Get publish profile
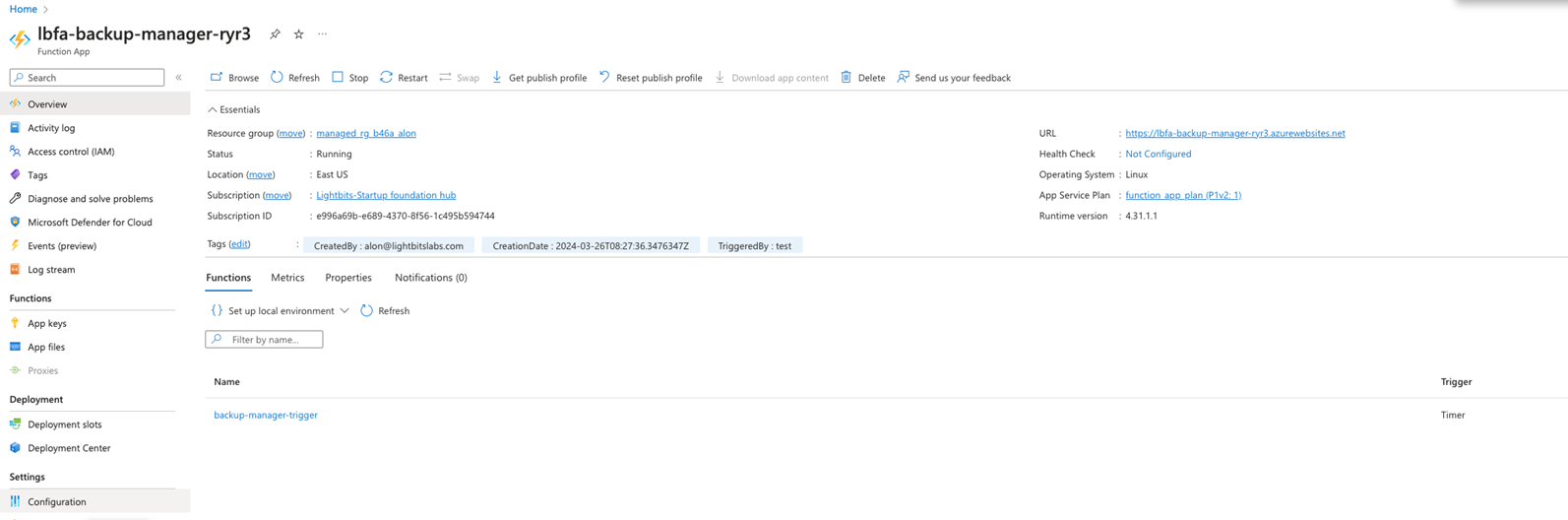The width and height of the screenshot is (1568, 520). point(538,77)
